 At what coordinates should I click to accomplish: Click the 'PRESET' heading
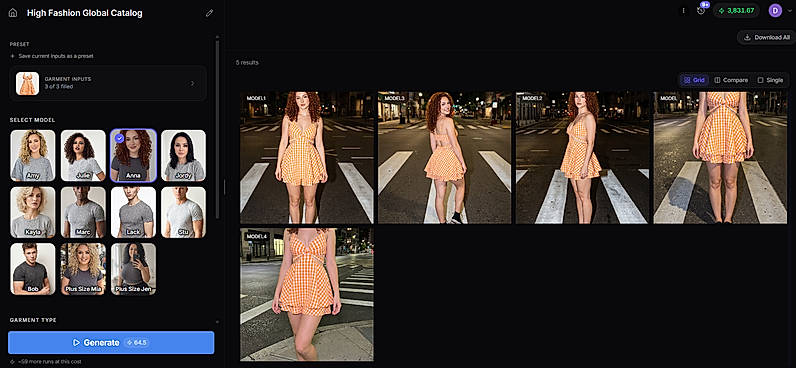click(x=19, y=44)
